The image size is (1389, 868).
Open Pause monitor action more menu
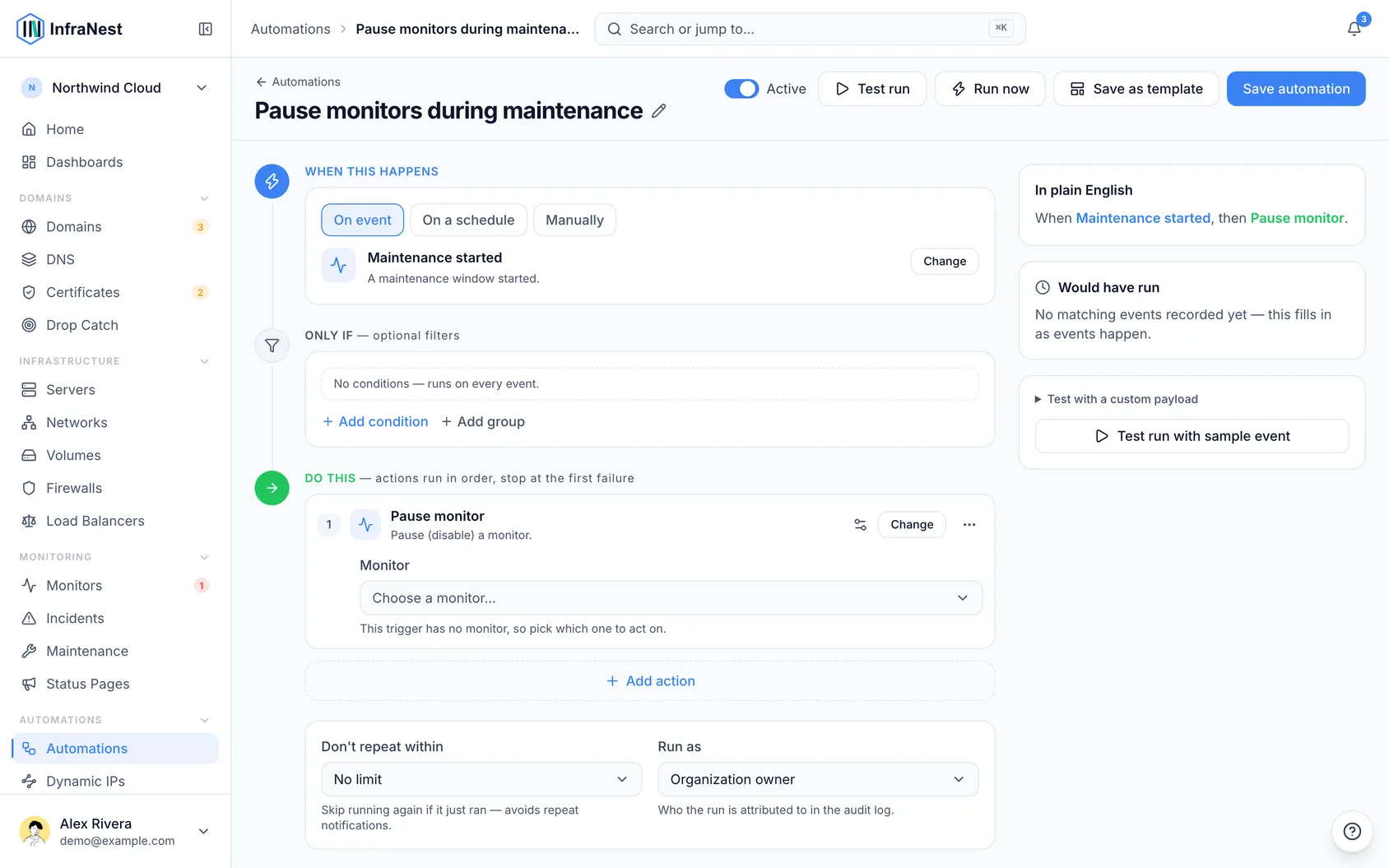coord(969,524)
